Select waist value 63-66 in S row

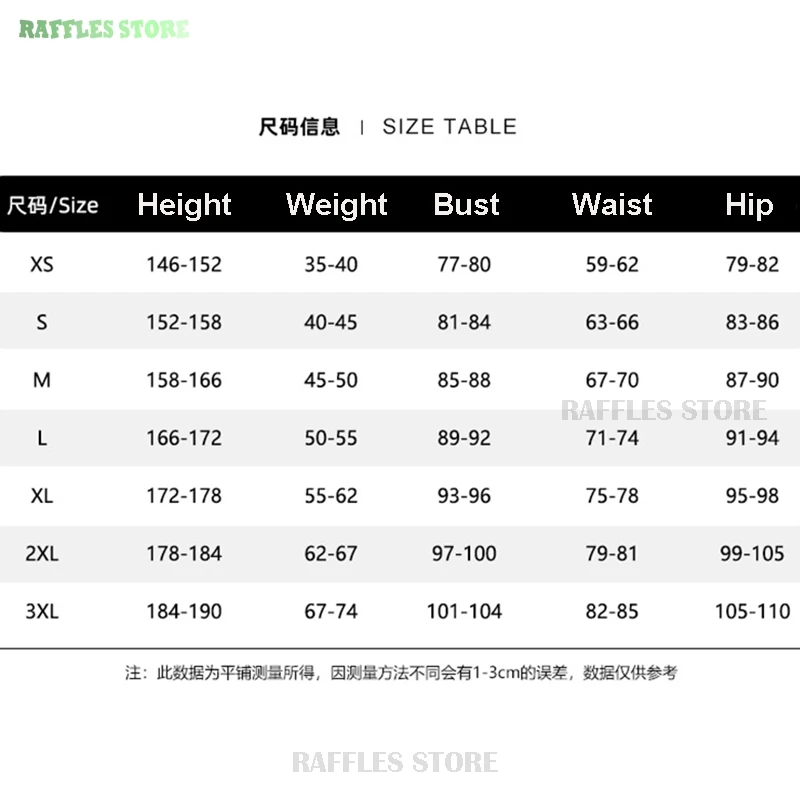coord(612,323)
